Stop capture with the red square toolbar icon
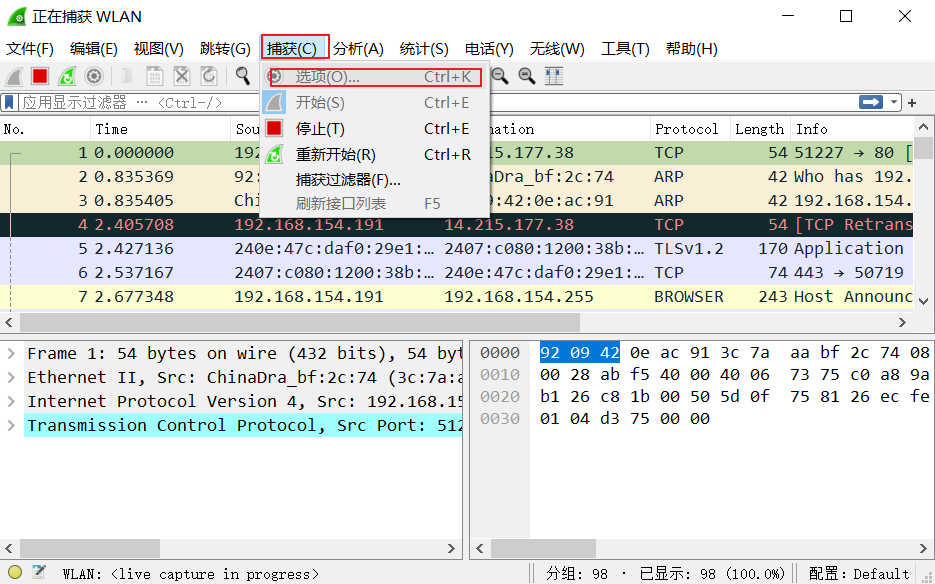This screenshot has height=584, width=935. [40, 76]
